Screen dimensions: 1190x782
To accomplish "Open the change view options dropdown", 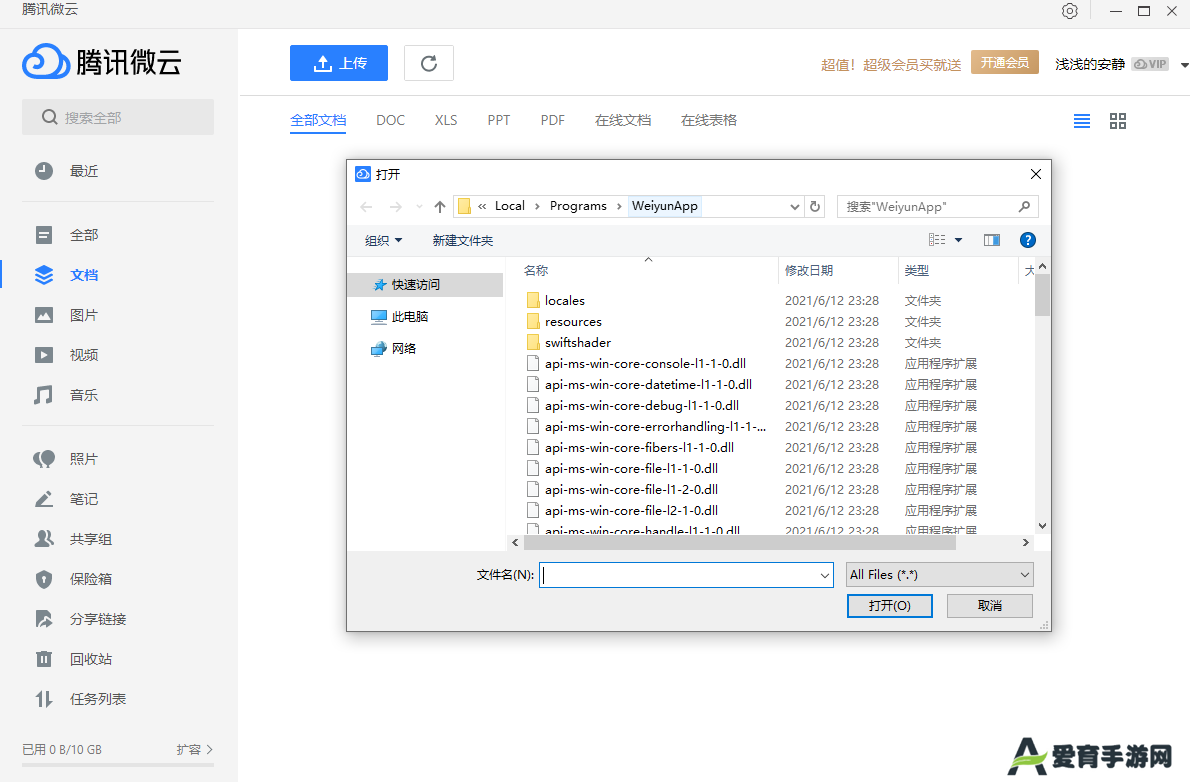I will tap(959, 240).
